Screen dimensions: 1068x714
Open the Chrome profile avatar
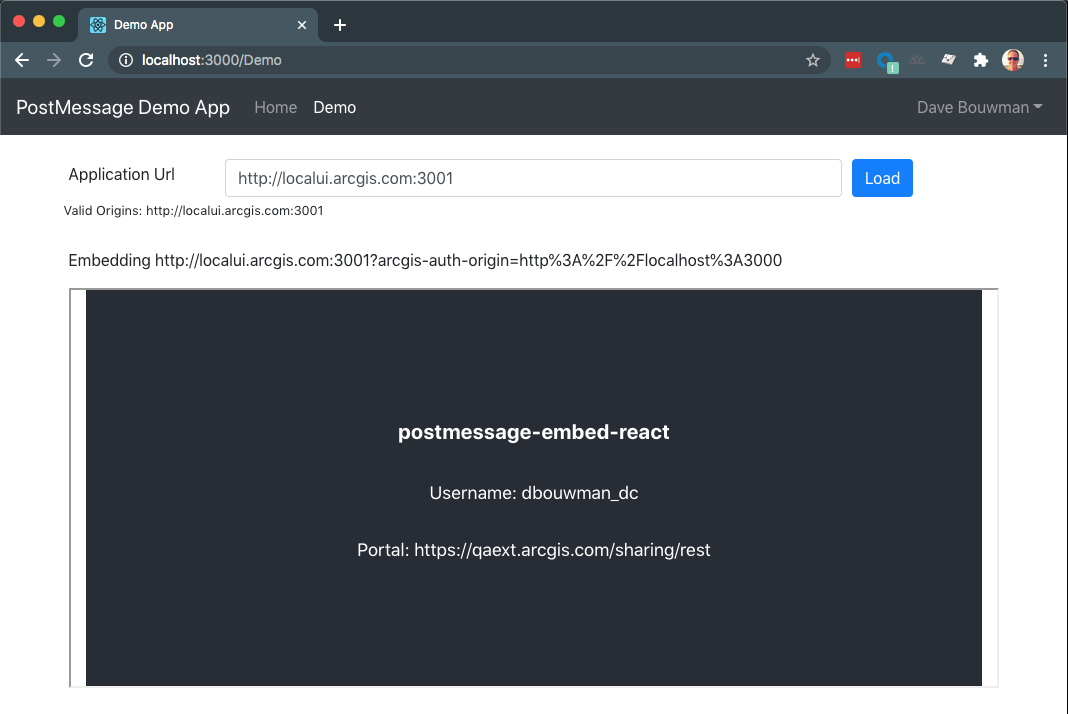tap(1013, 60)
